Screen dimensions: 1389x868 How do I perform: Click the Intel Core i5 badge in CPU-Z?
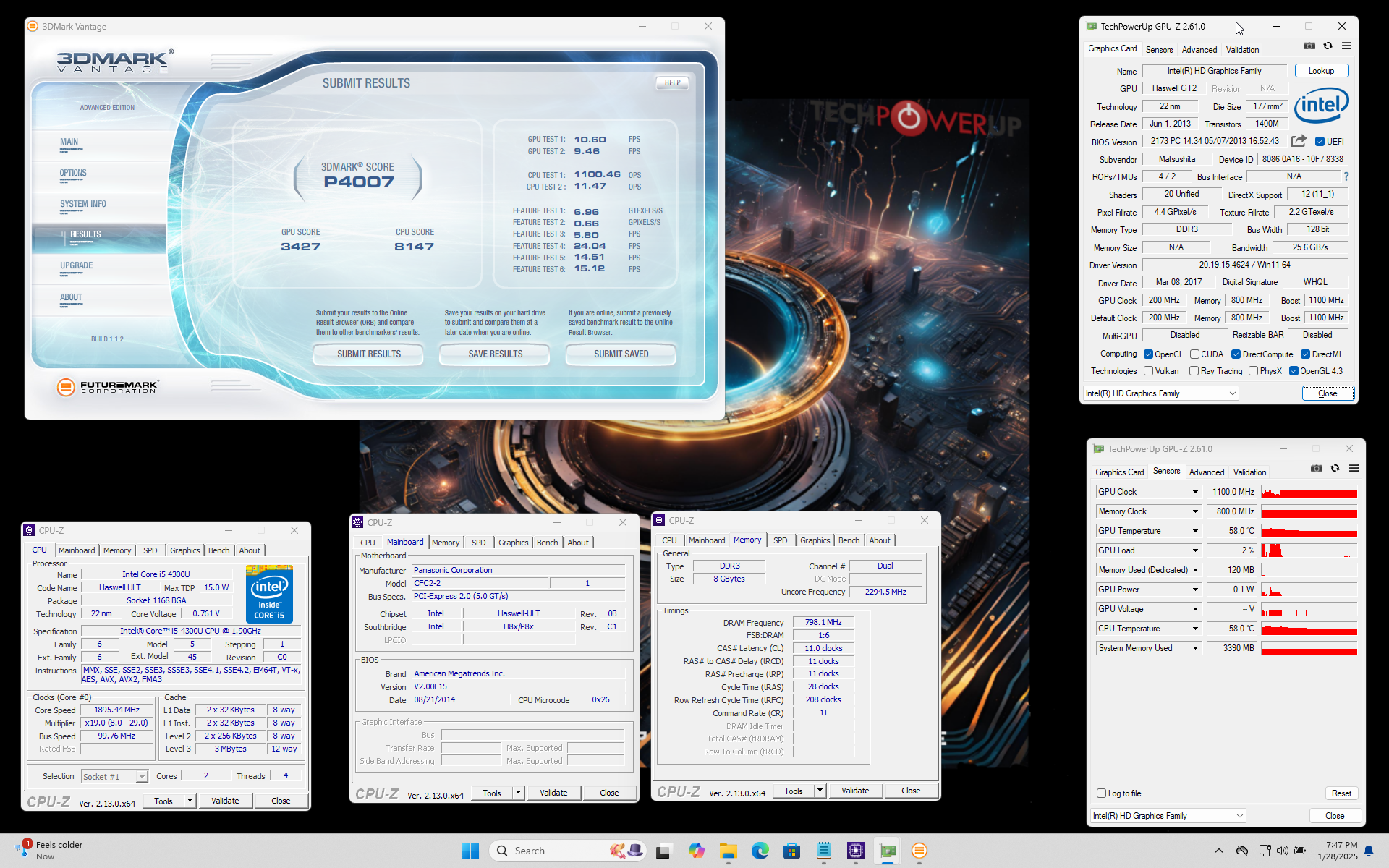[269, 595]
